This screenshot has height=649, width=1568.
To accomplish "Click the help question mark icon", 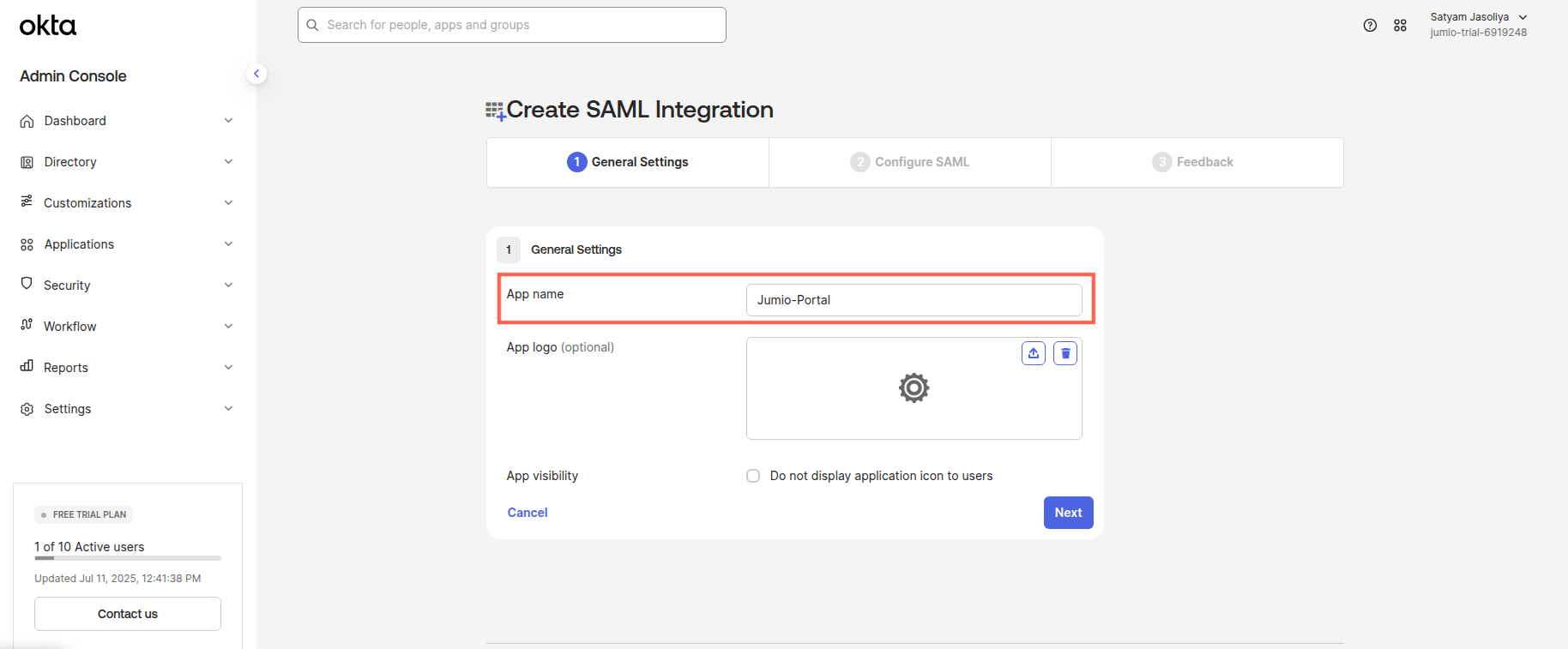I will 1370,26.
